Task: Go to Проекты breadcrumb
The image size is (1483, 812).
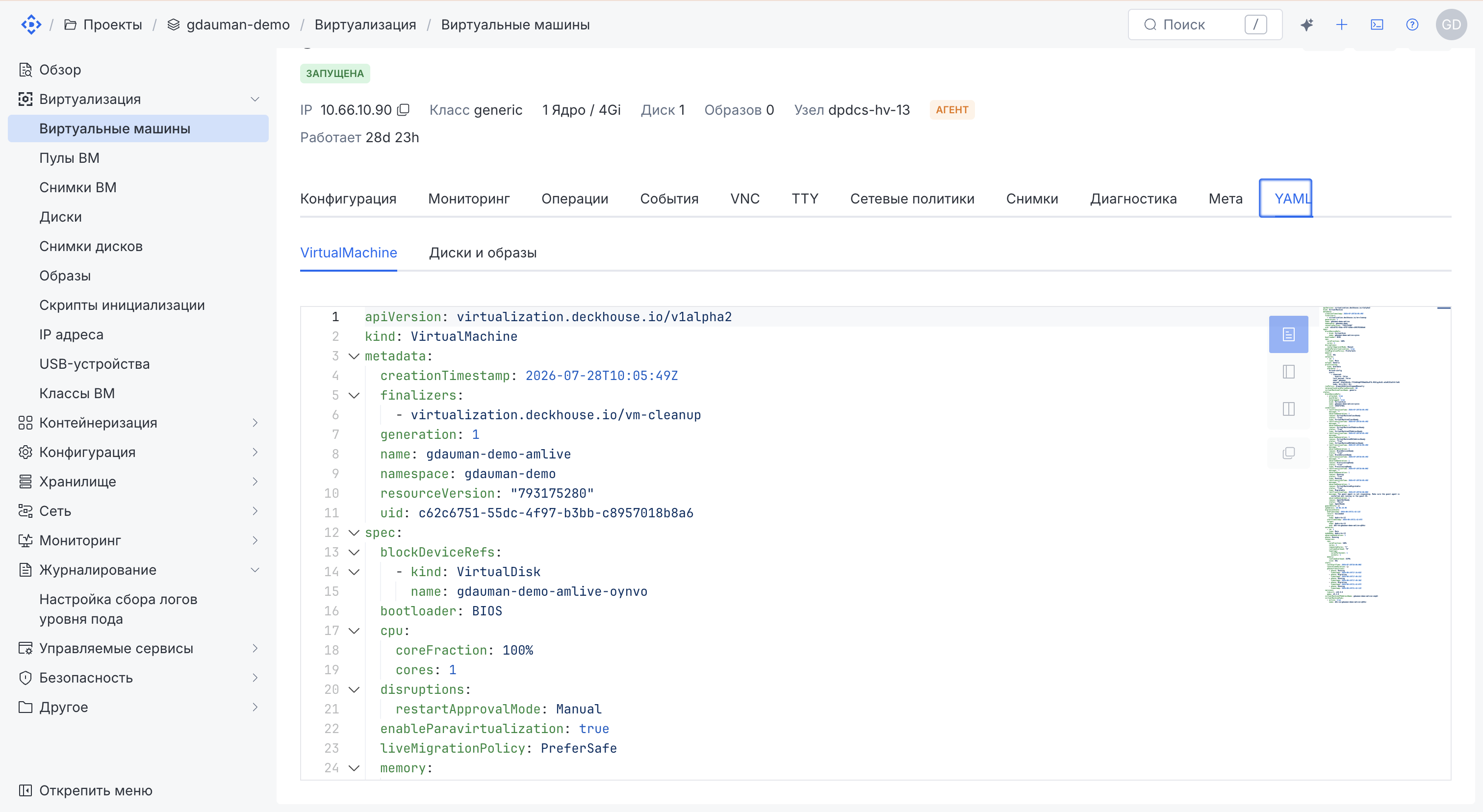Action: [103, 25]
